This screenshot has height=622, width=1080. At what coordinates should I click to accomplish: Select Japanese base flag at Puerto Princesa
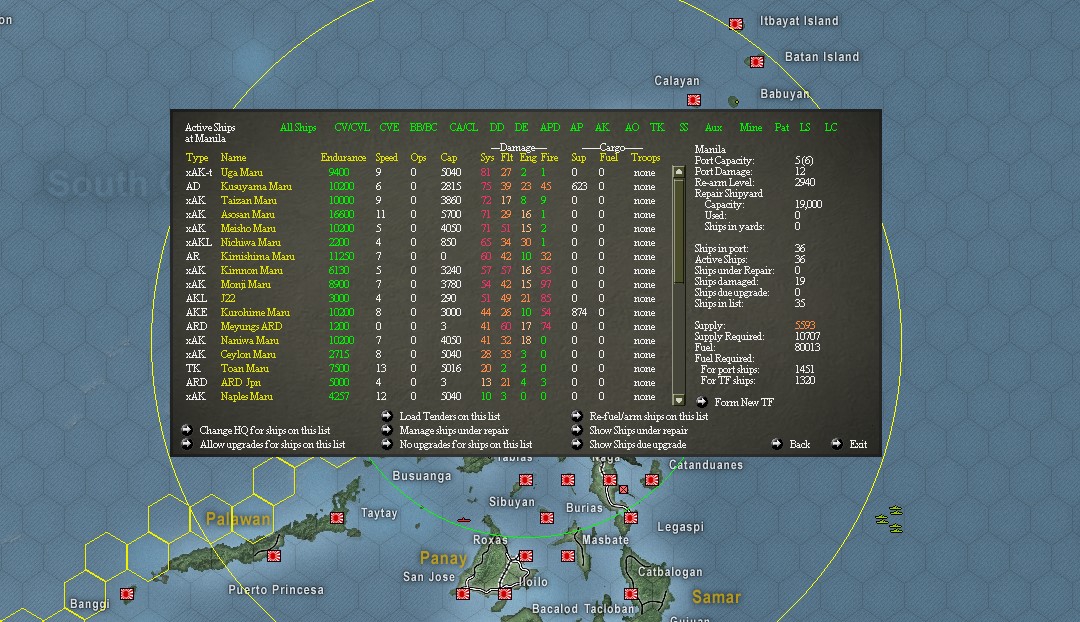coord(274,556)
